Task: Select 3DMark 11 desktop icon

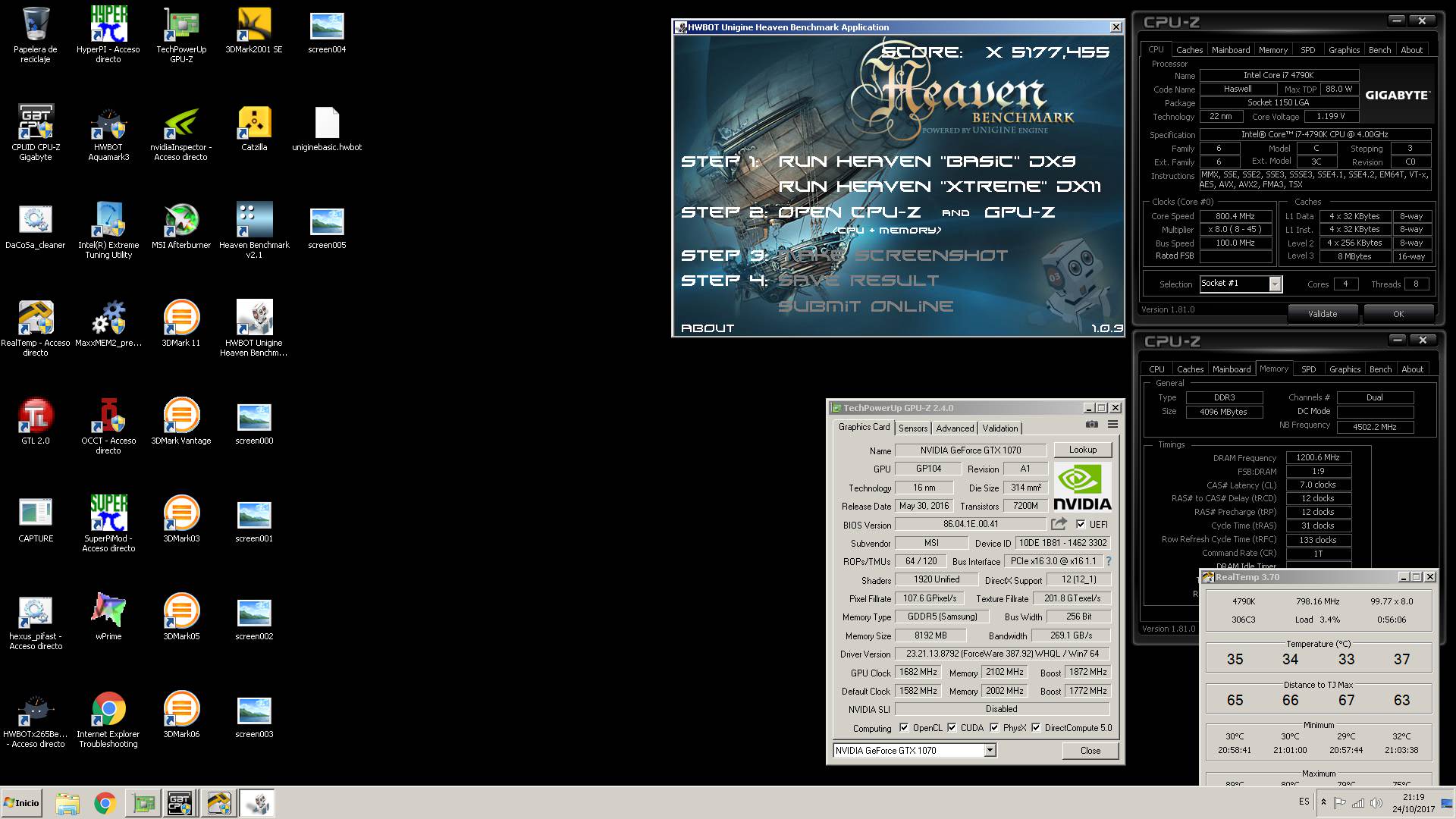Action: click(181, 323)
